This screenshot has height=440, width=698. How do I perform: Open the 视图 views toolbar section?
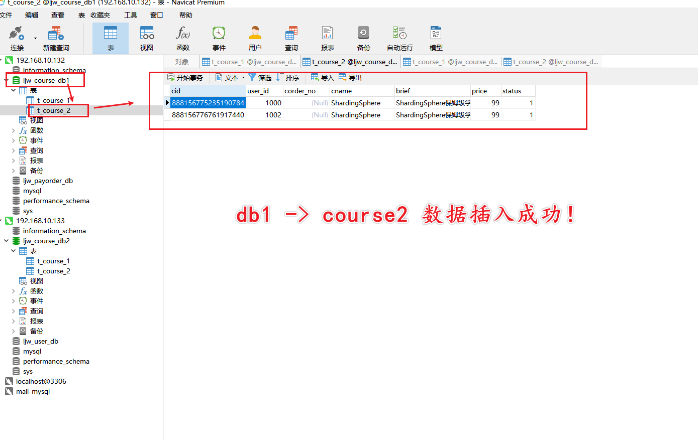(x=147, y=38)
